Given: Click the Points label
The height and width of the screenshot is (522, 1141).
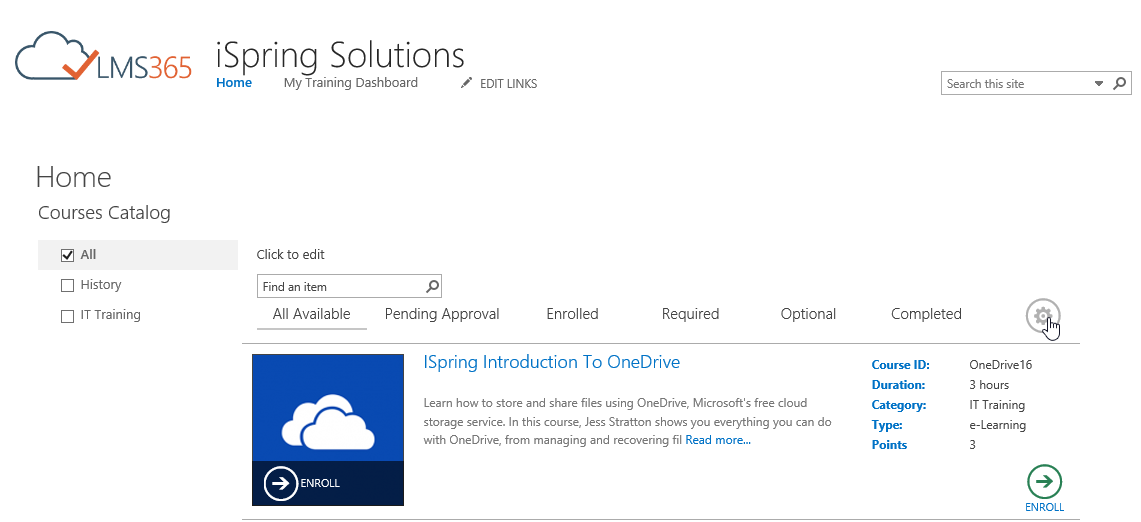Looking at the screenshot, I should pos(889,445).
